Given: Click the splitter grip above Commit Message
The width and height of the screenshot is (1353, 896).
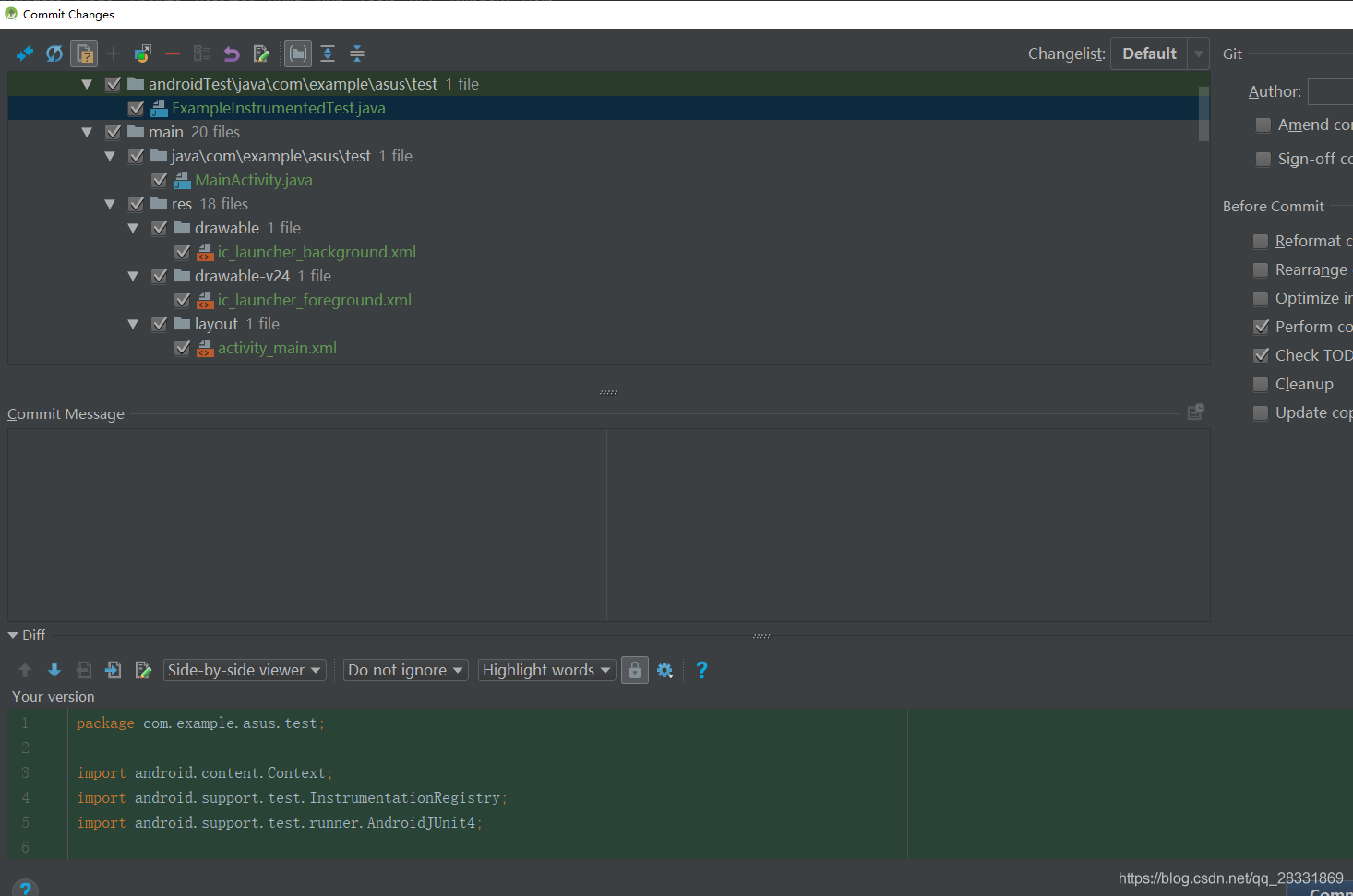Looking at the screenshot, I should point(608,392).
